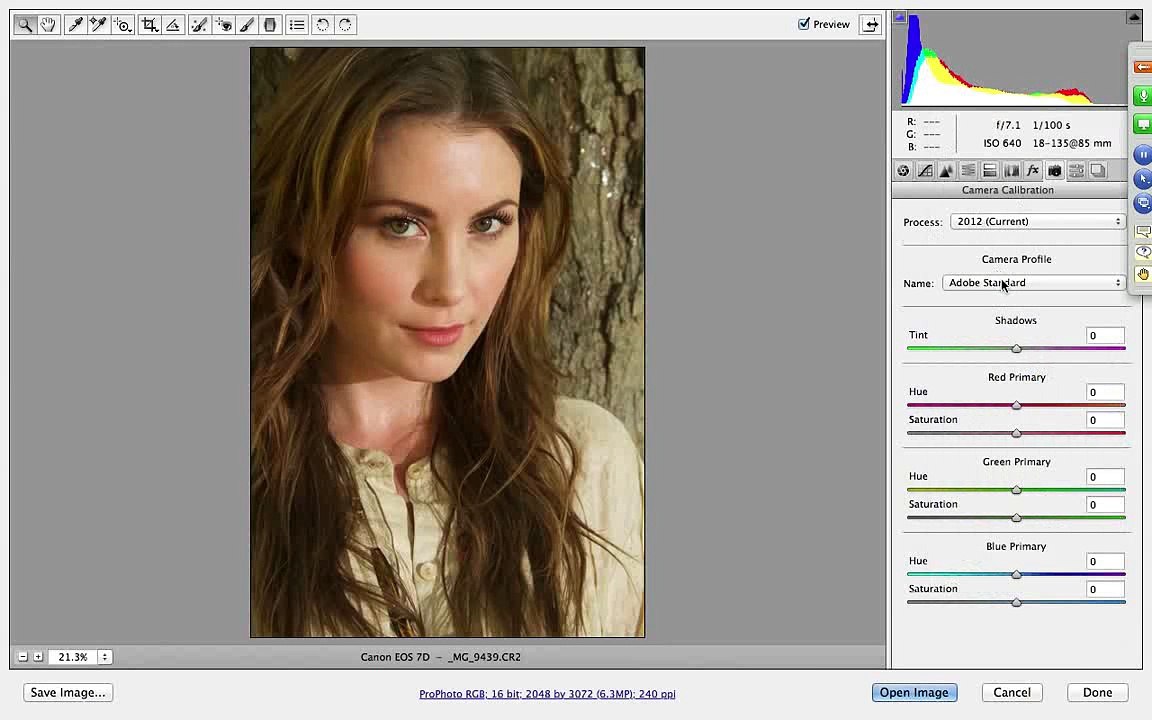
Task: Select the Adjustment Brush tool
Action: 247,25
